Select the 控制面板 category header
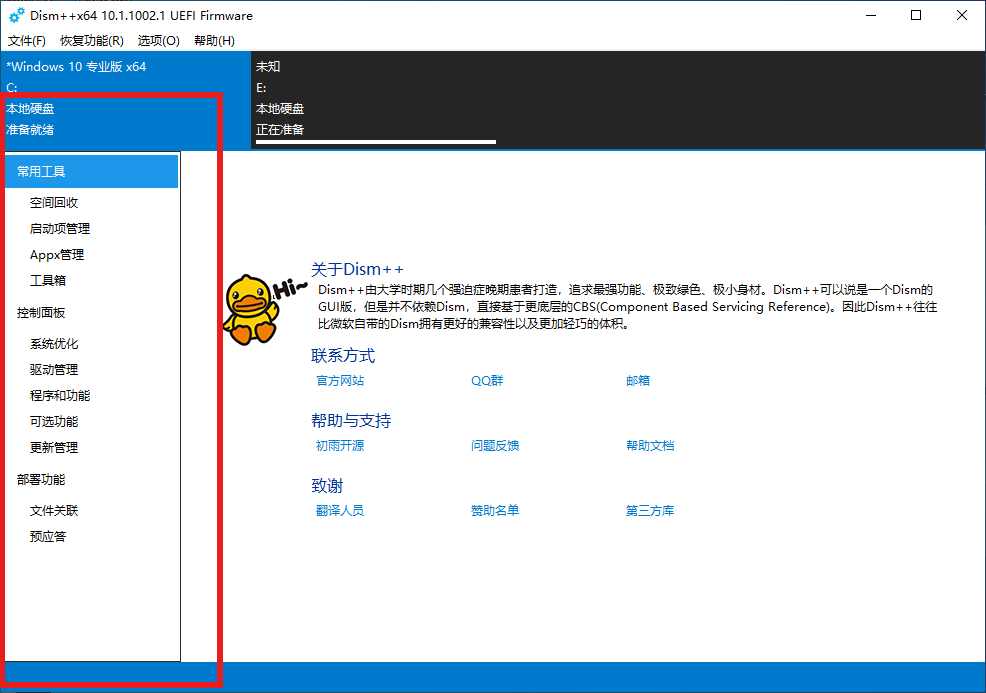This screenshot has height=693, width=986. click(x=41, y=313)
